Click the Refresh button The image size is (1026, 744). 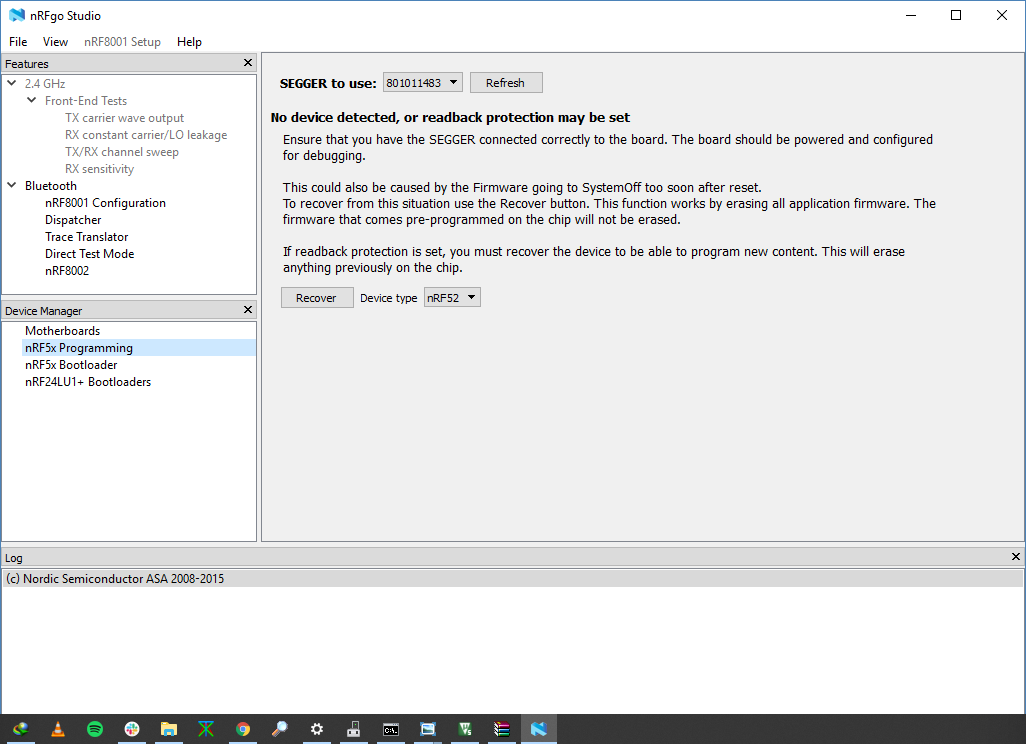(506, 83)
